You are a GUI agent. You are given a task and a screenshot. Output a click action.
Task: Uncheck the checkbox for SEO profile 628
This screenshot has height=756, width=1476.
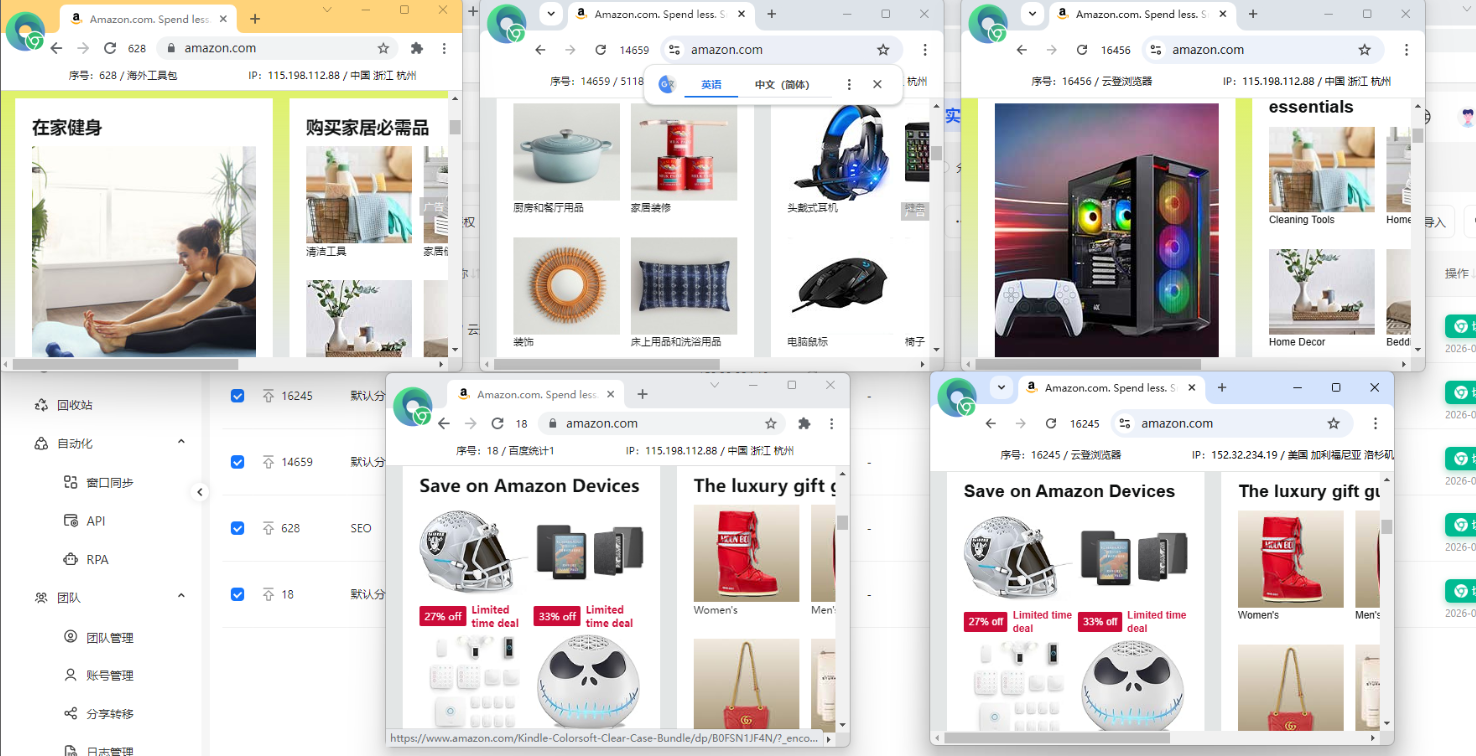click(237, 528)
